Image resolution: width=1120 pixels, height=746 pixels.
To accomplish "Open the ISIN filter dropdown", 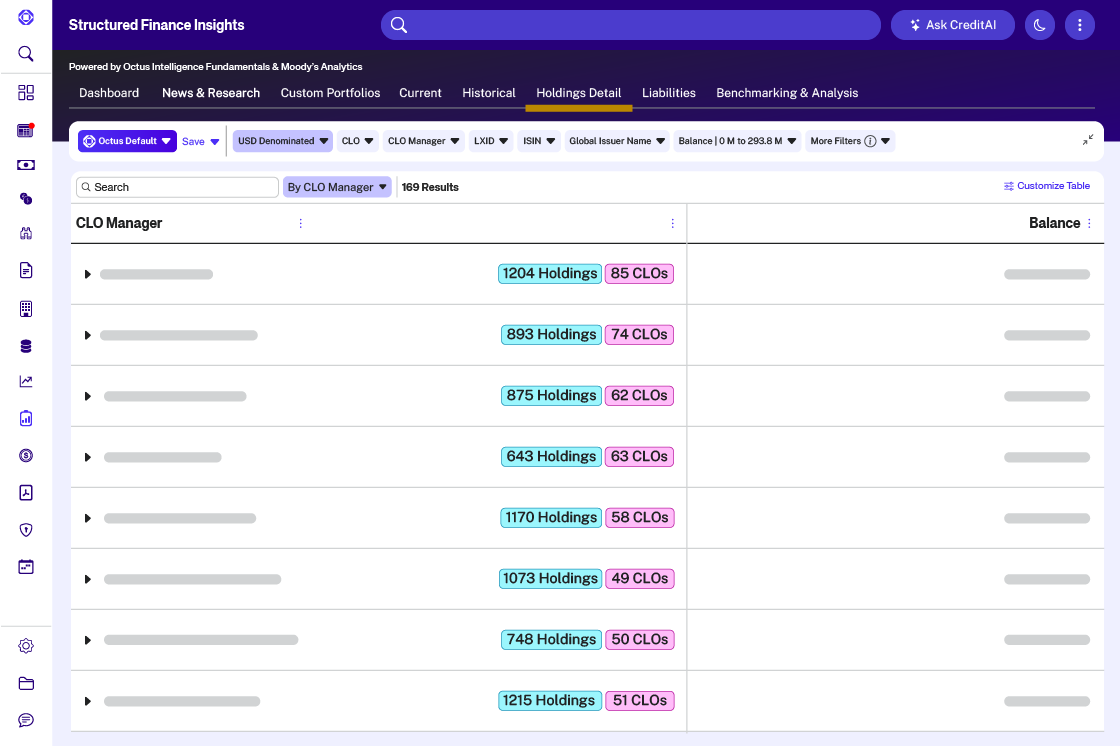I will point(539,141).
